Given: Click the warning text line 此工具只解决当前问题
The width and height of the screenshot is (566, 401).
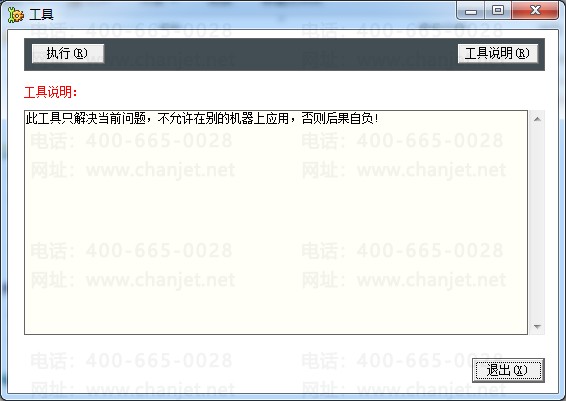Looking at the screenshot, I should click(85, 118).
